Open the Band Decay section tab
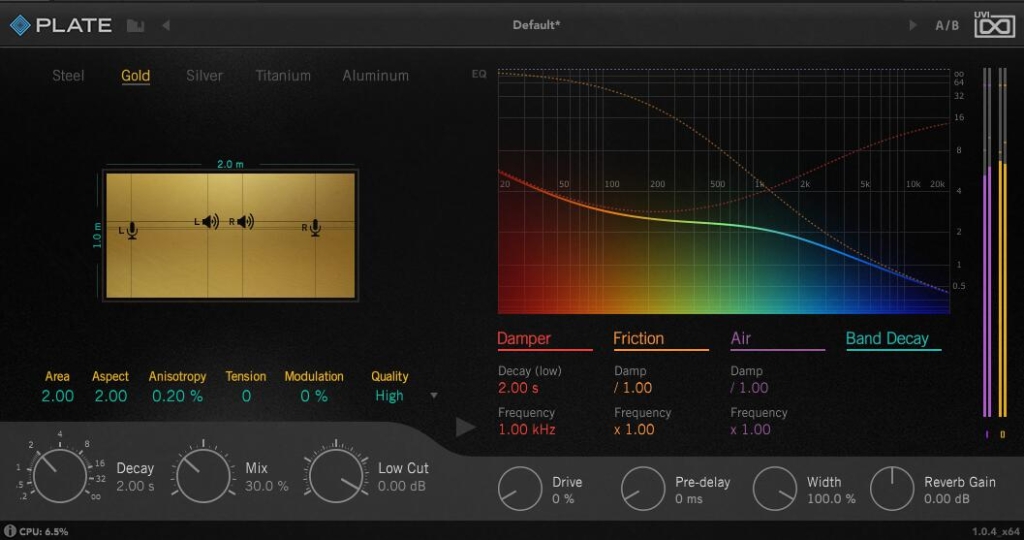 [x=887, y=338]
